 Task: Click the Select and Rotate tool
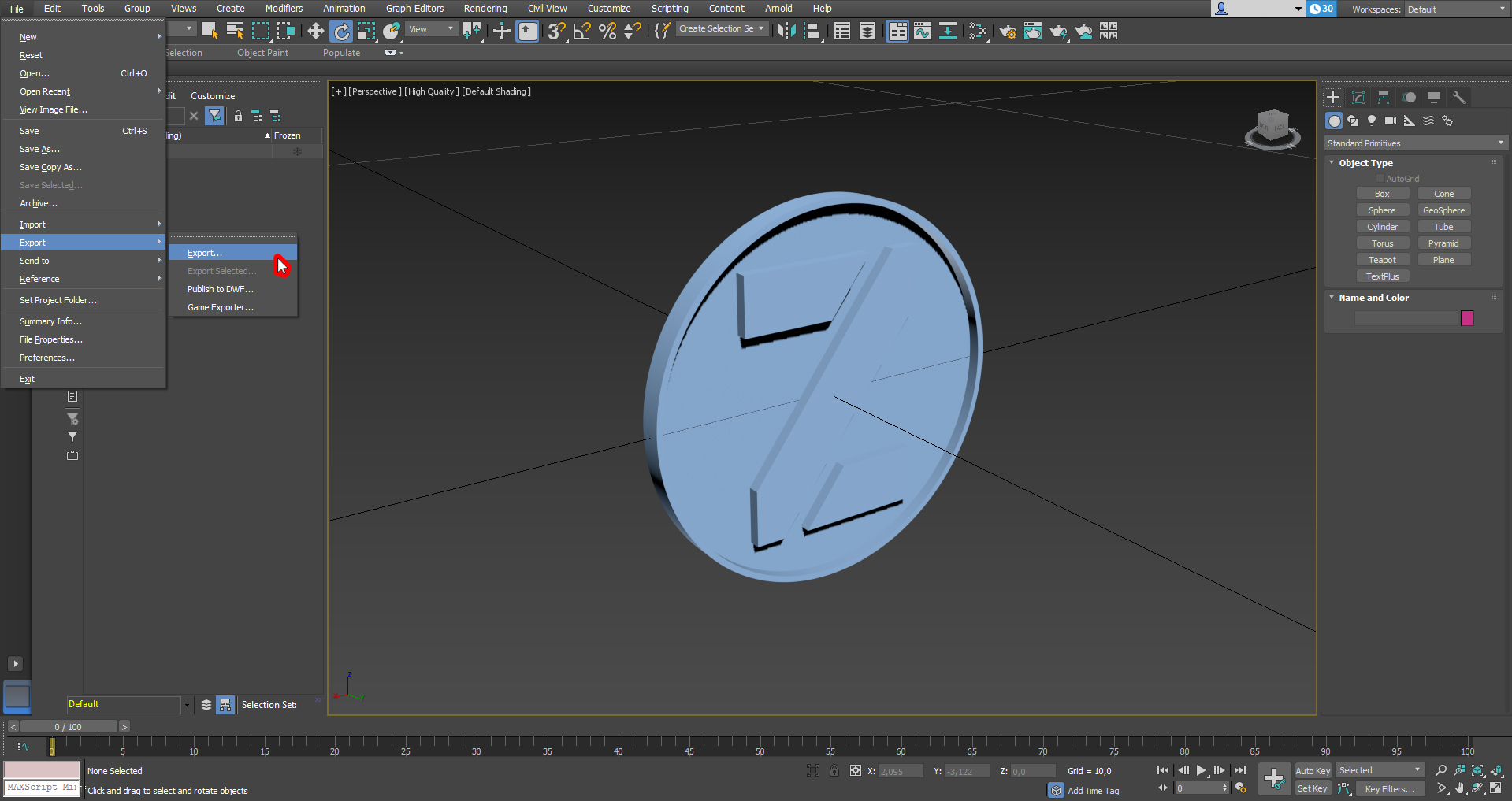[x=341, y=32]
